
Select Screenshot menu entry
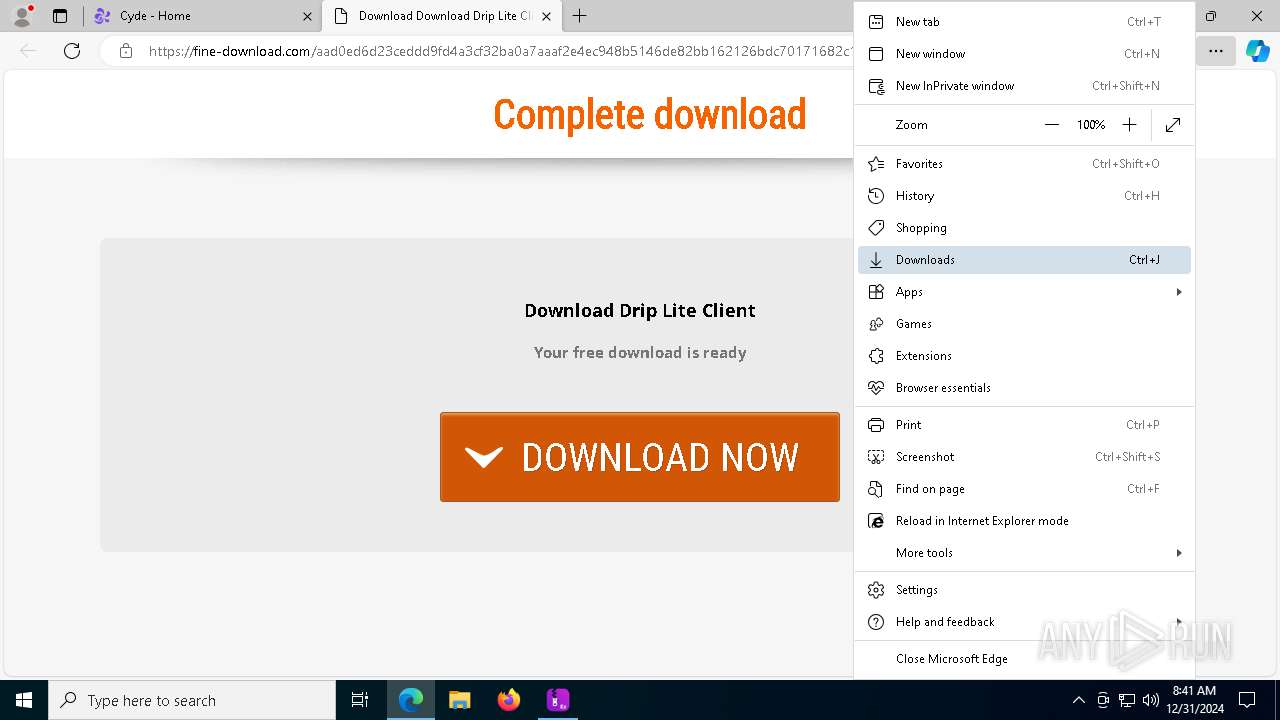[x=1024, y=457]
